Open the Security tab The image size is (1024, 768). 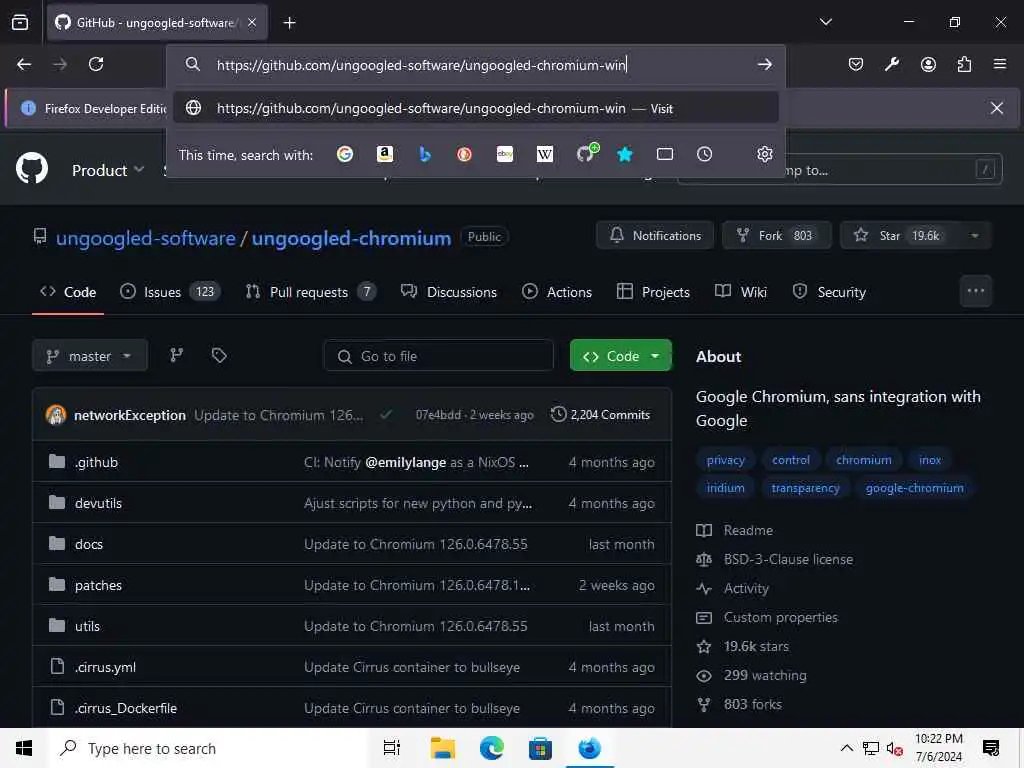tap(829, 292)
